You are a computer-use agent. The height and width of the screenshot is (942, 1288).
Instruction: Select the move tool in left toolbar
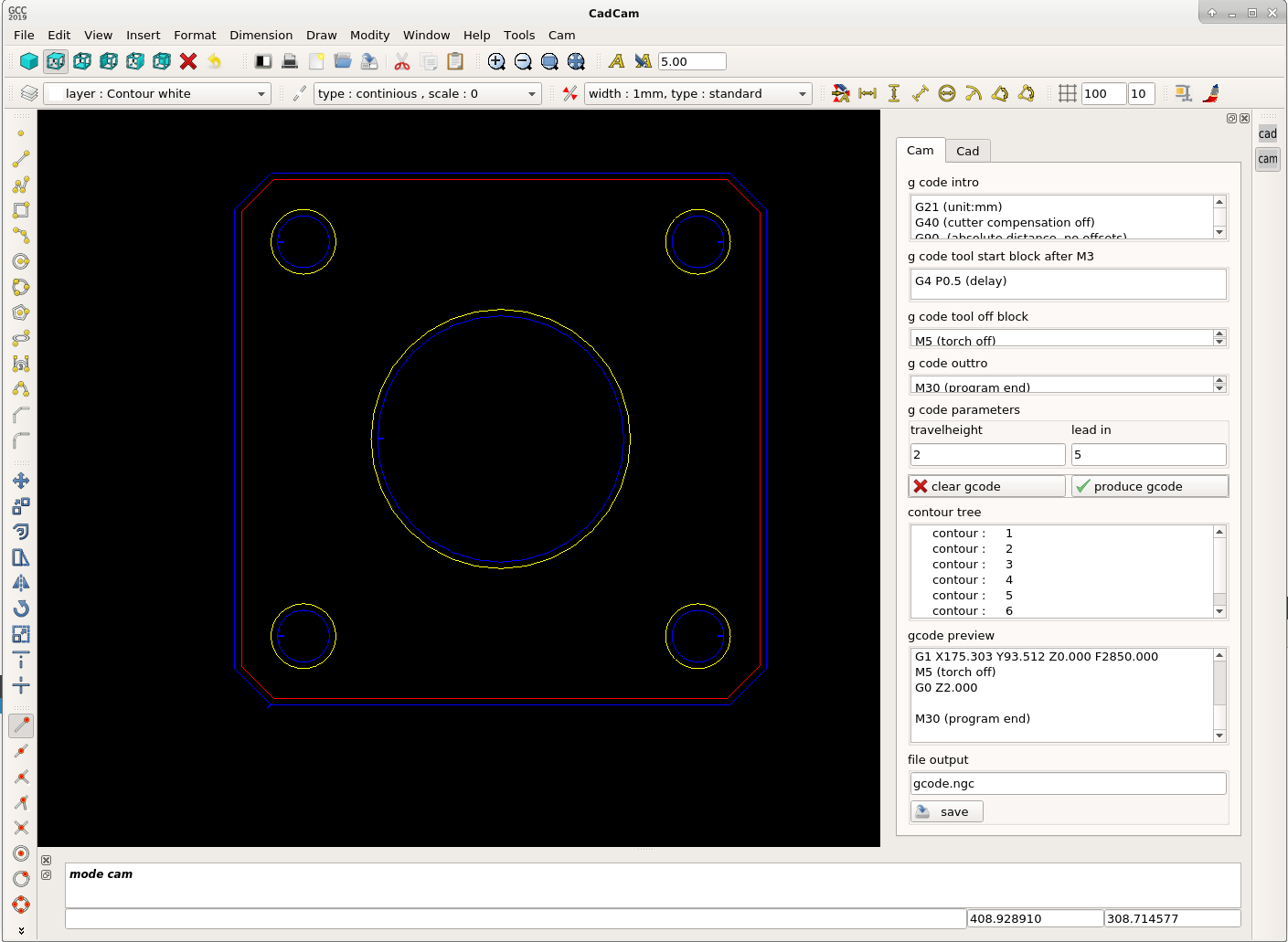click(21, 481)
